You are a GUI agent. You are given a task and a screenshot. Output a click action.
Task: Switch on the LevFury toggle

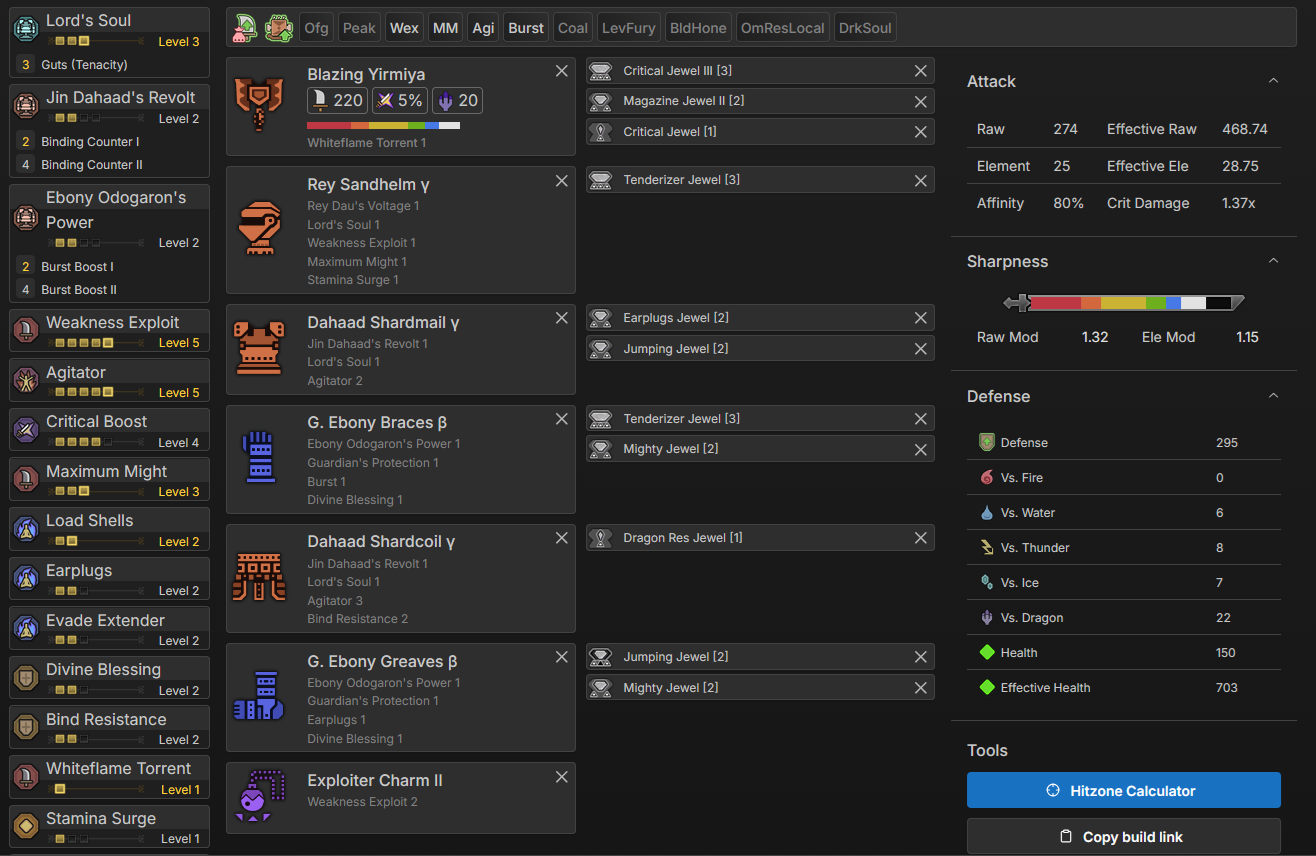coord(629,28)
